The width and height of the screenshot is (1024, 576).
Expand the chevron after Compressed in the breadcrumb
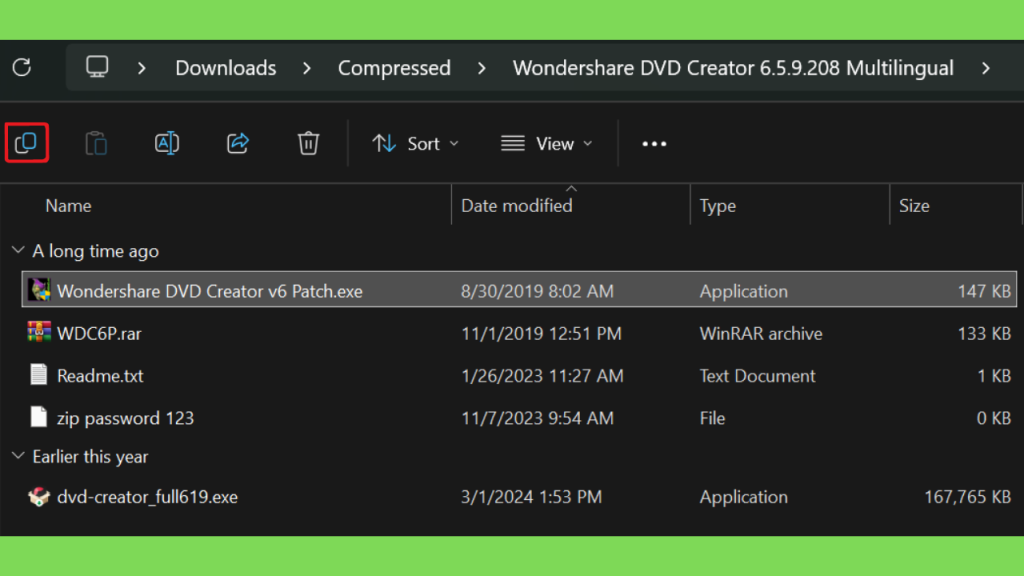(x=482, y=68)
